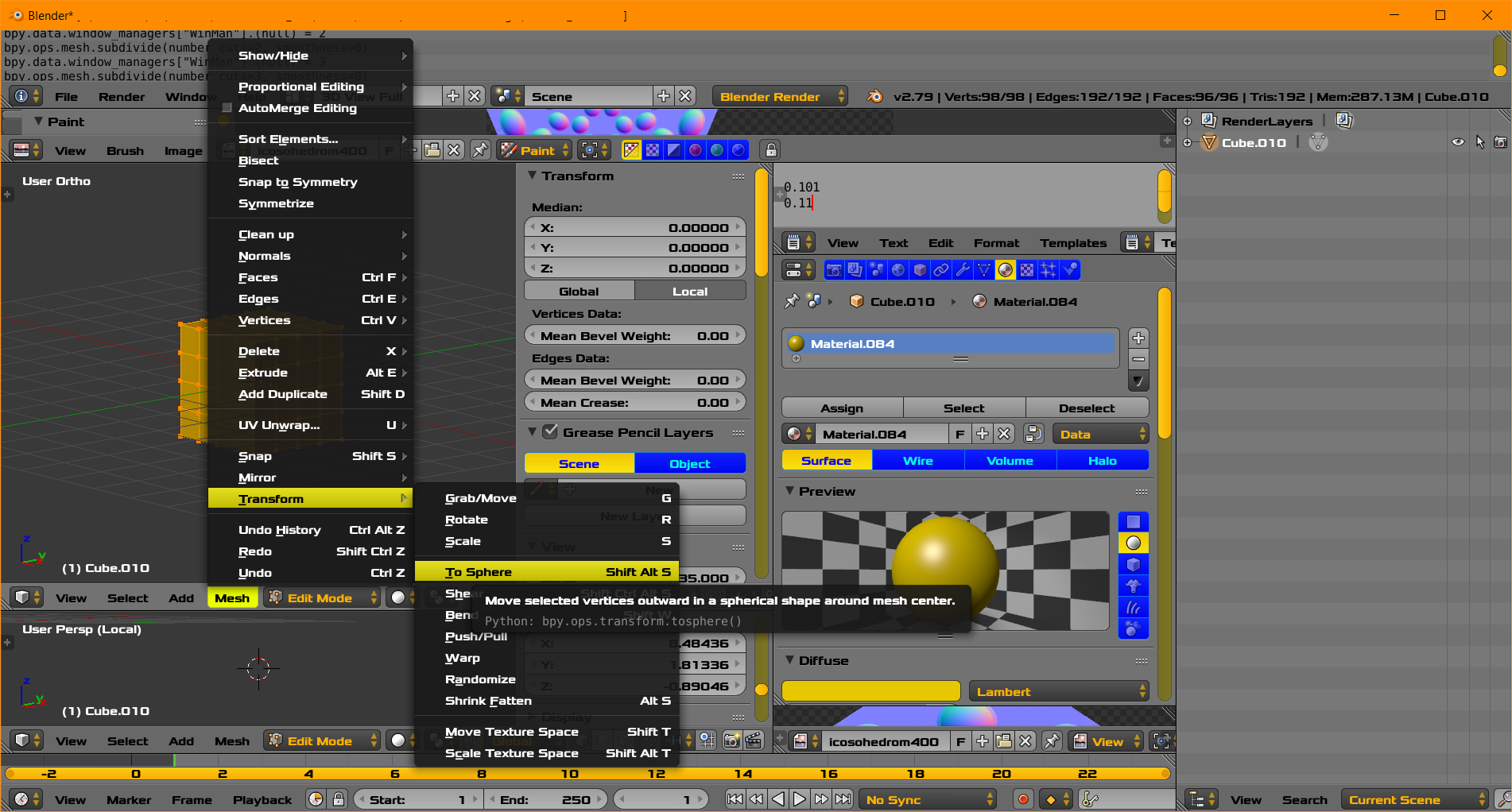The width and height of the screenshot is (1512, 812).
Task: Play animation in reverse in timeline
Action: click(778, 799)
